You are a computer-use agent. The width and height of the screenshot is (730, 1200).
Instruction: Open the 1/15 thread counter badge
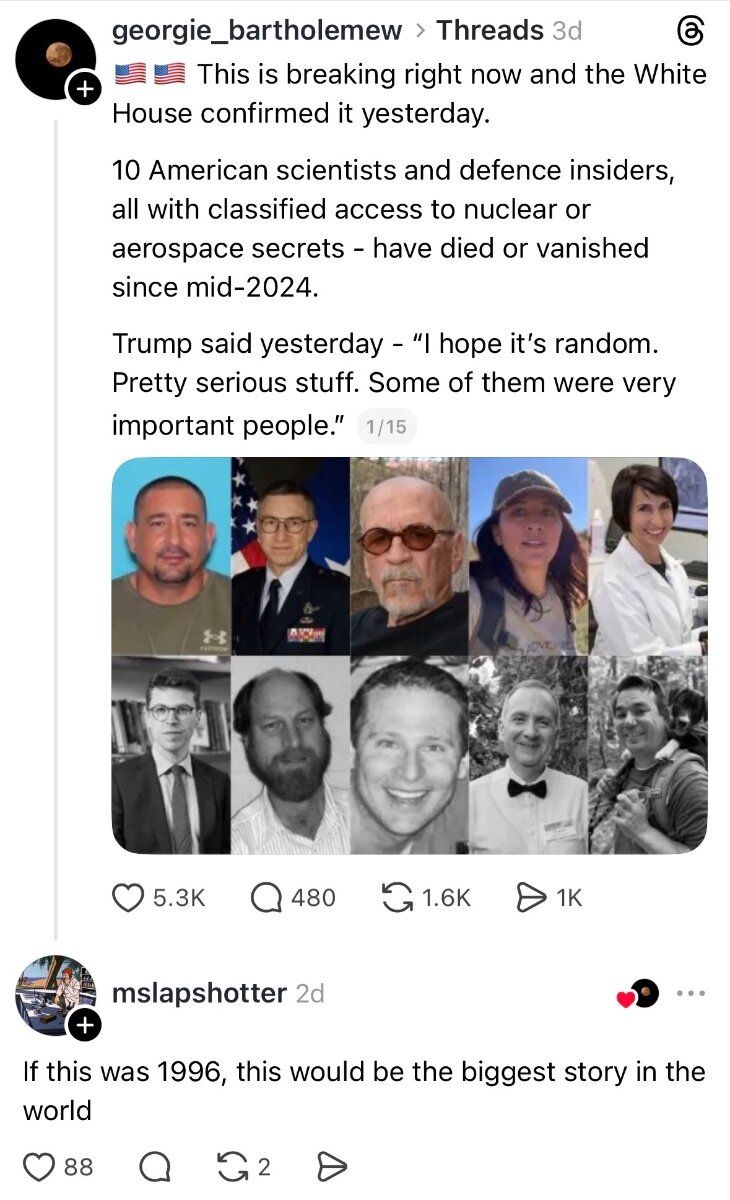coord(386,427)
